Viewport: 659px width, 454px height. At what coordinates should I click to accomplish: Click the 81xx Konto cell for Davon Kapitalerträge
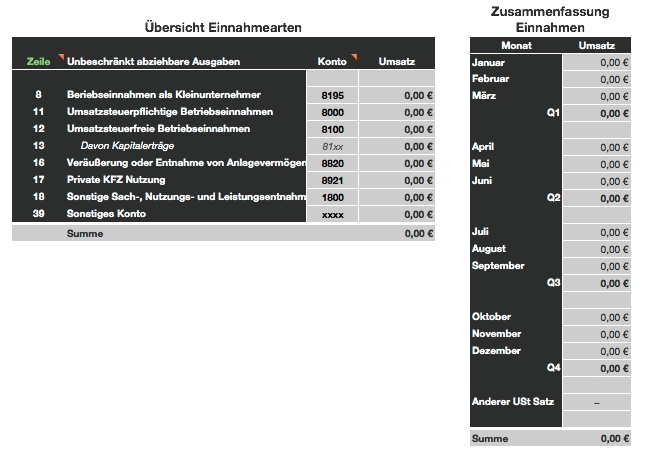[332, 146]
